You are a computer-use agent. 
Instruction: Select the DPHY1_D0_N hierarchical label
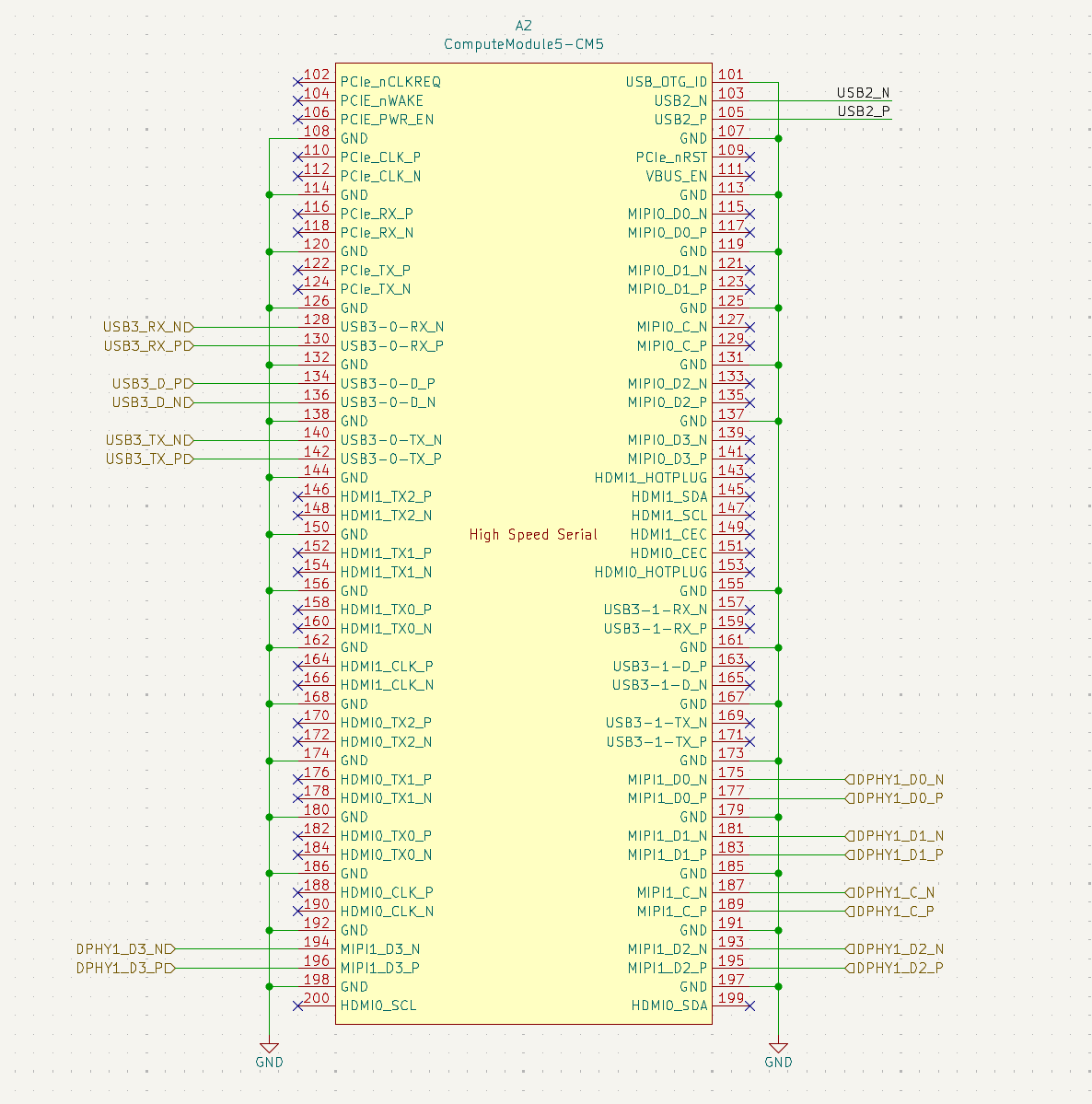(894, 779)
